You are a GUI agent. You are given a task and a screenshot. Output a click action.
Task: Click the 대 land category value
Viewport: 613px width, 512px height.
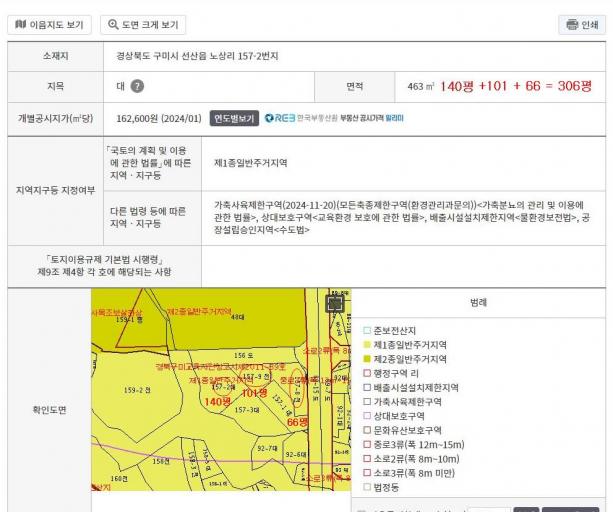pyautogui.click(x=120, y=86)
